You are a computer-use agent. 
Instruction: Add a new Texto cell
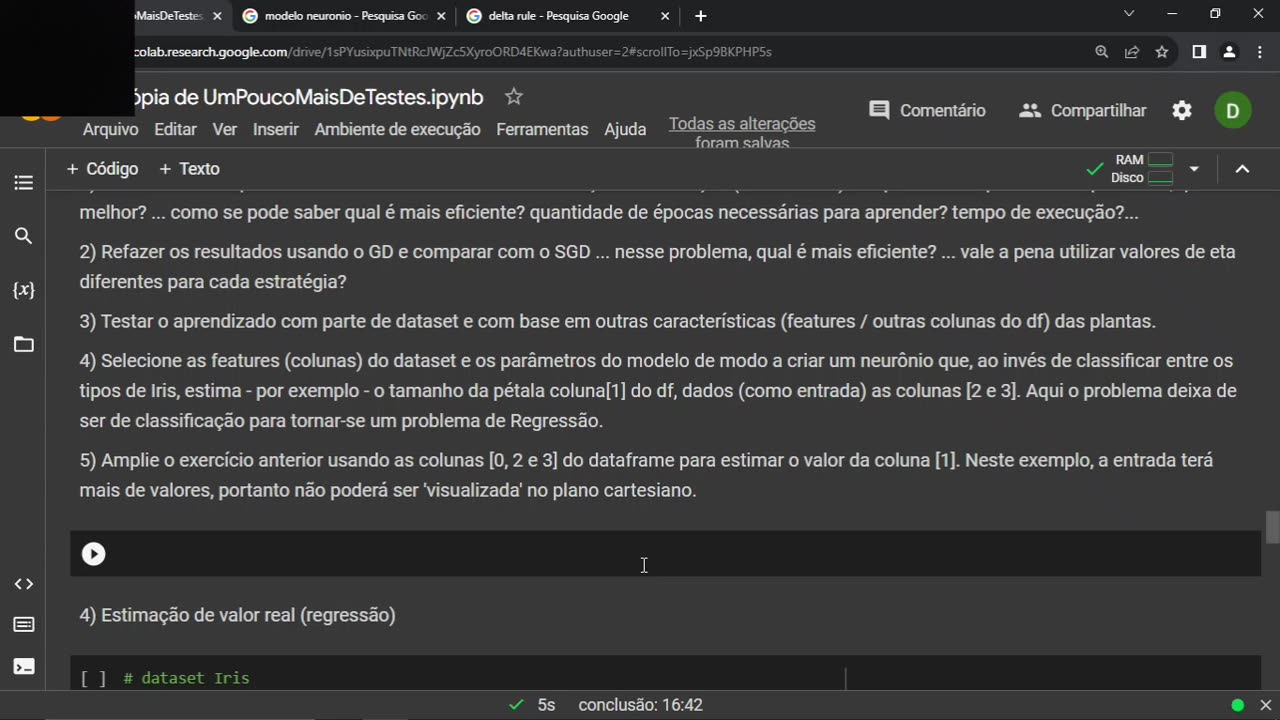click(x=189, y=169)
